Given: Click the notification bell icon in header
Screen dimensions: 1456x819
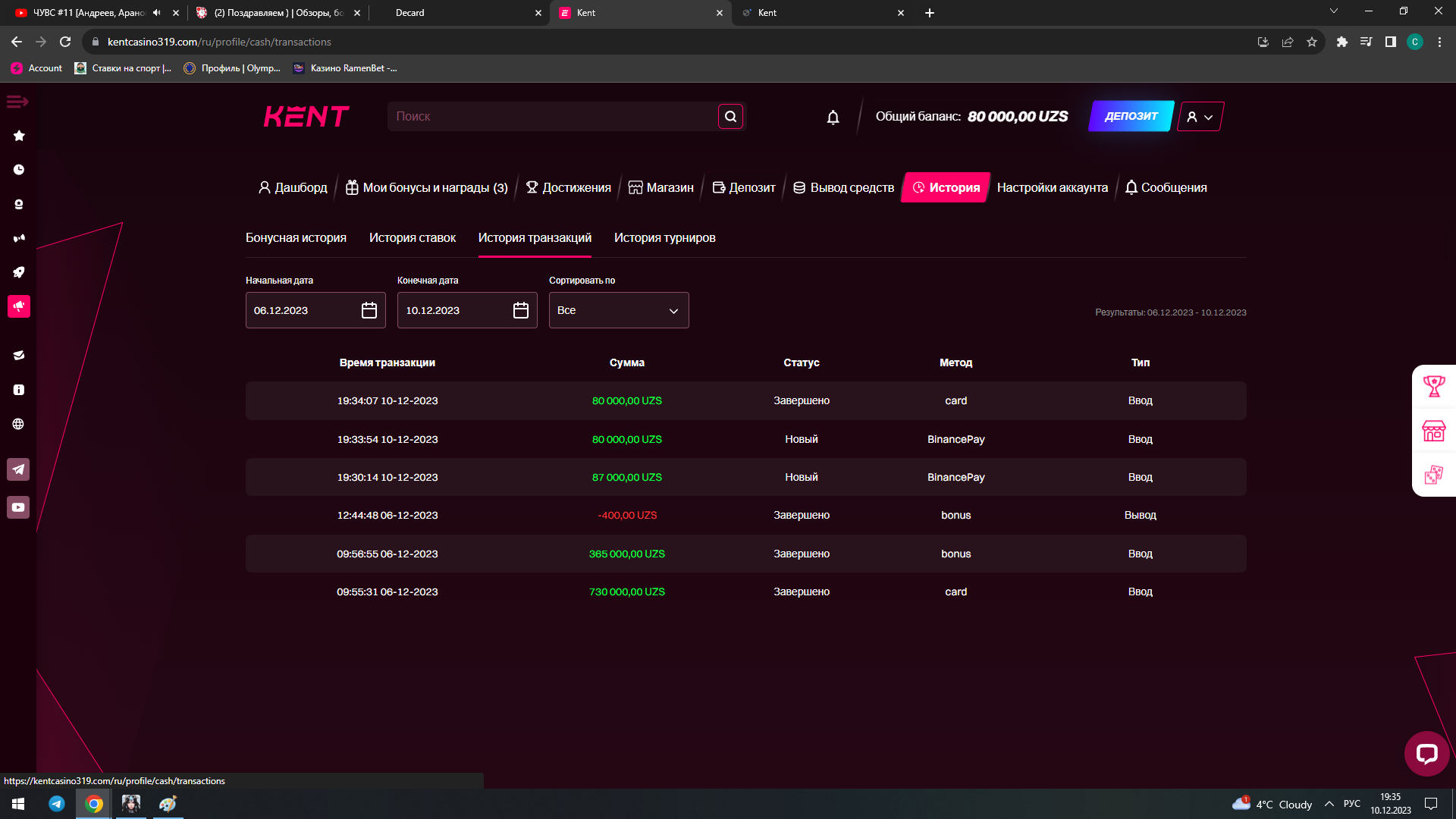Looking at the screenshot, I should pos(833,117).
